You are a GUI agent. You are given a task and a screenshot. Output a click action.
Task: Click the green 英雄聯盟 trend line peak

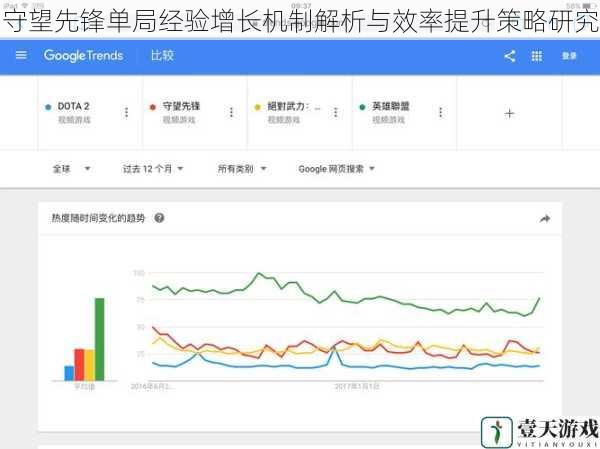259,273
